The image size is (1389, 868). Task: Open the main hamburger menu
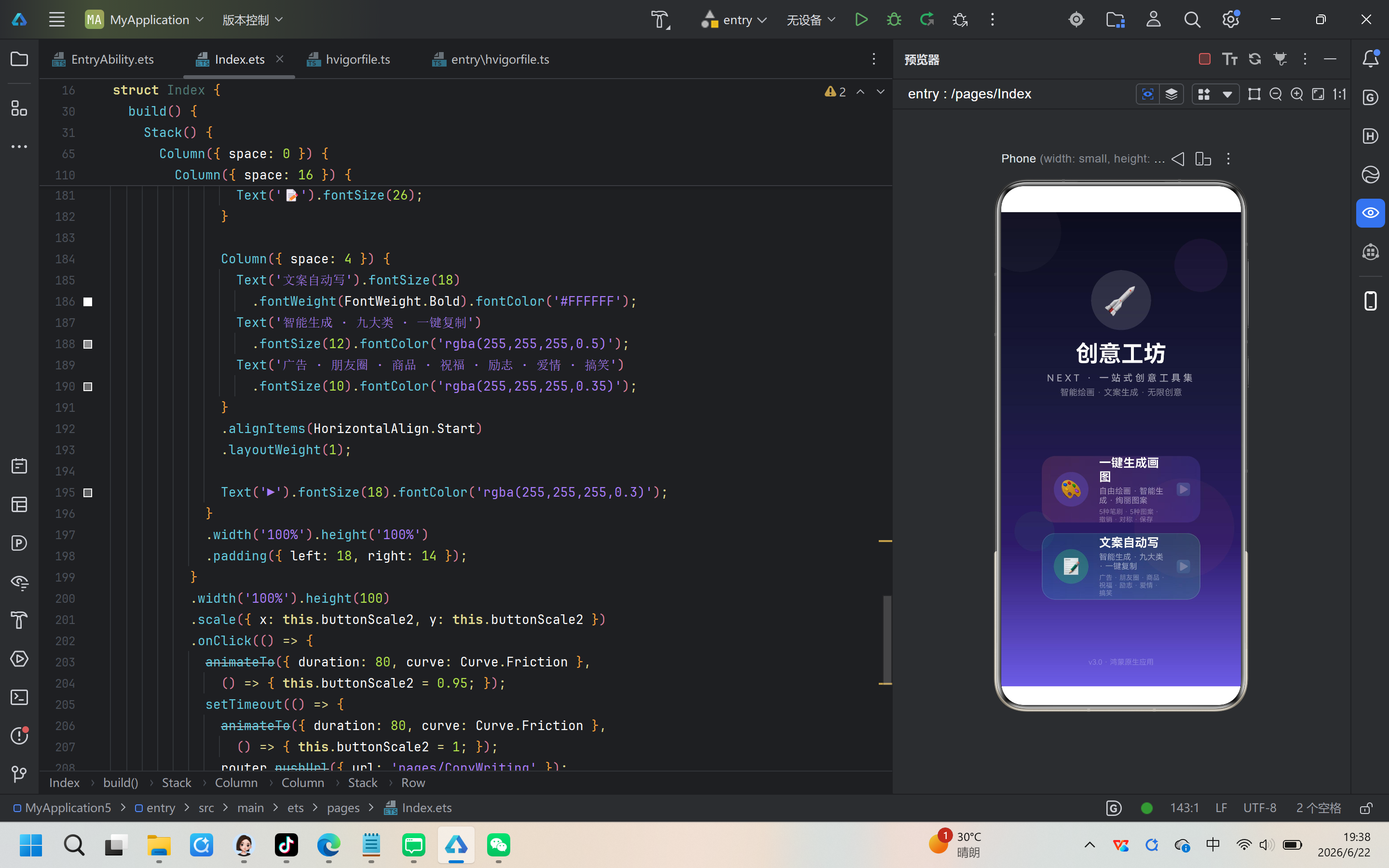tap(56, 19)
